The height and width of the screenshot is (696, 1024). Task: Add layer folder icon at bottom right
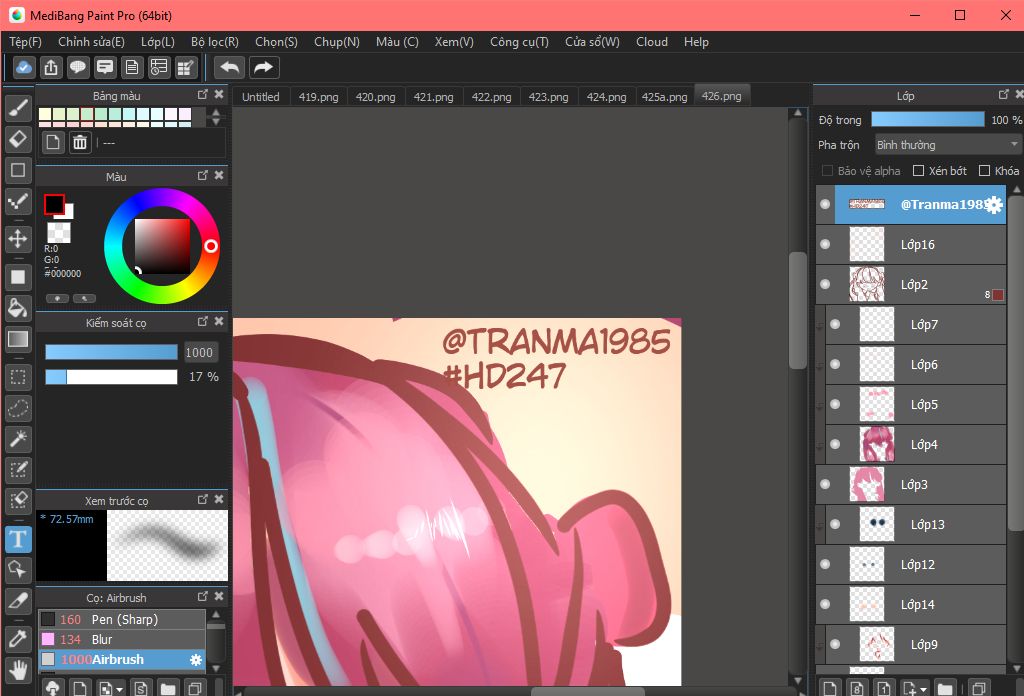[x=944, y=688]
